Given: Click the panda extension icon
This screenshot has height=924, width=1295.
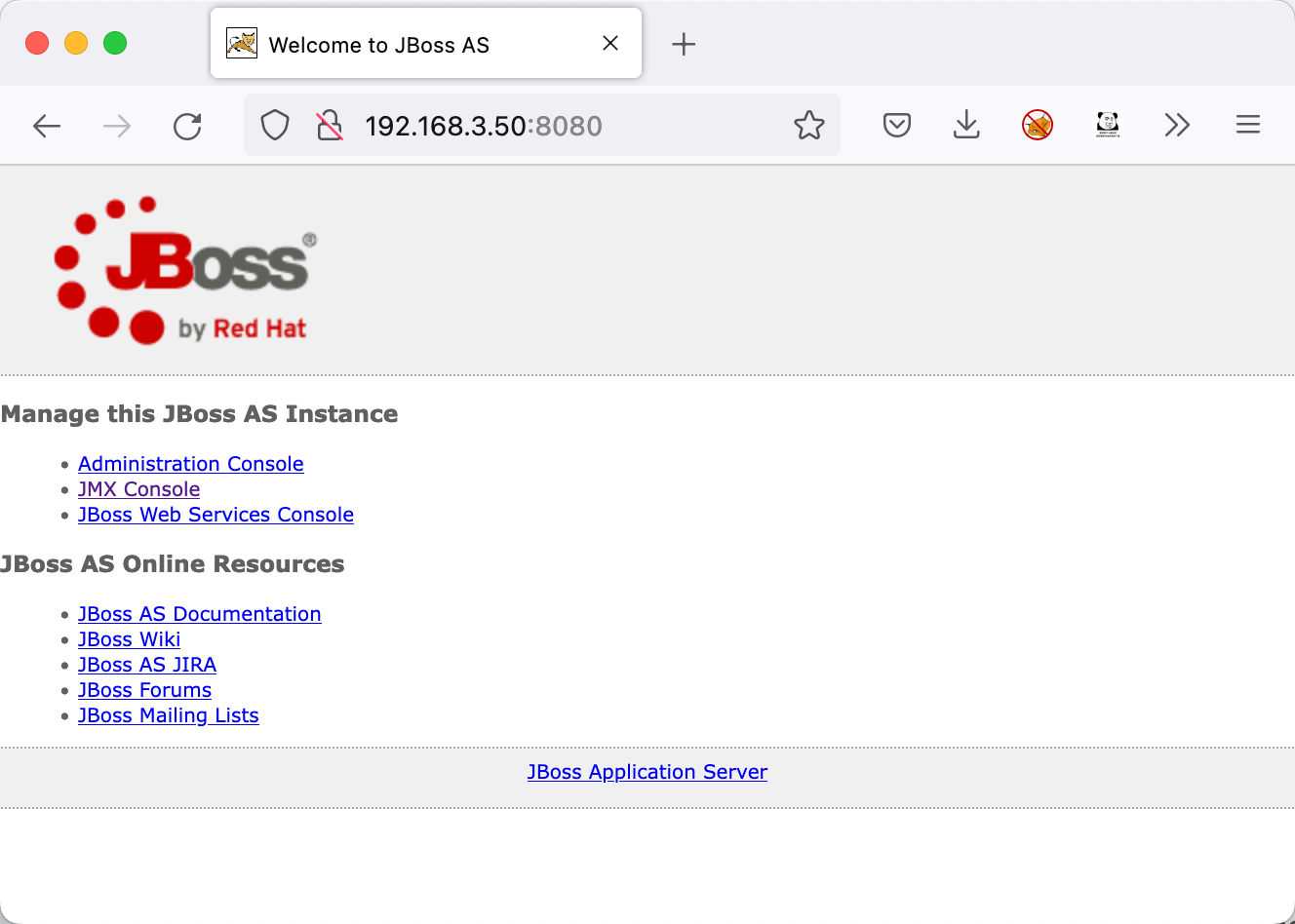Looking at the screenshot, I should pyautogui.click(x=1107, y=126).
